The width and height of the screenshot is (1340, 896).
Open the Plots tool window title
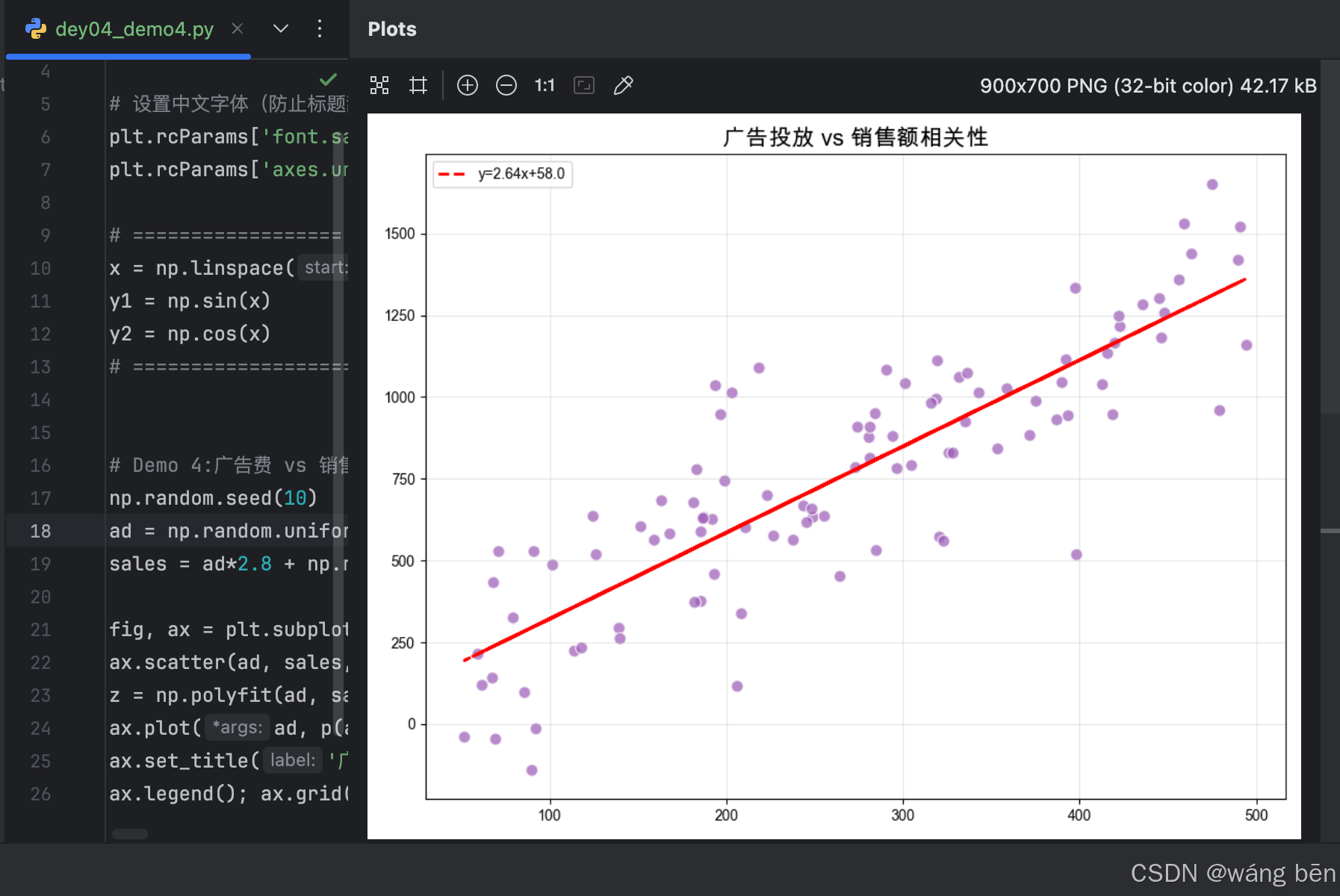point(392,29)
